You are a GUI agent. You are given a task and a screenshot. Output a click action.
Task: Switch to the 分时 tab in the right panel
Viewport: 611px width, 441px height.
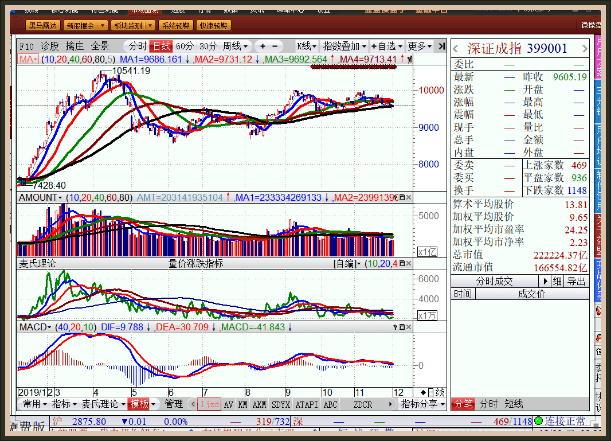[x=488, y=404]
